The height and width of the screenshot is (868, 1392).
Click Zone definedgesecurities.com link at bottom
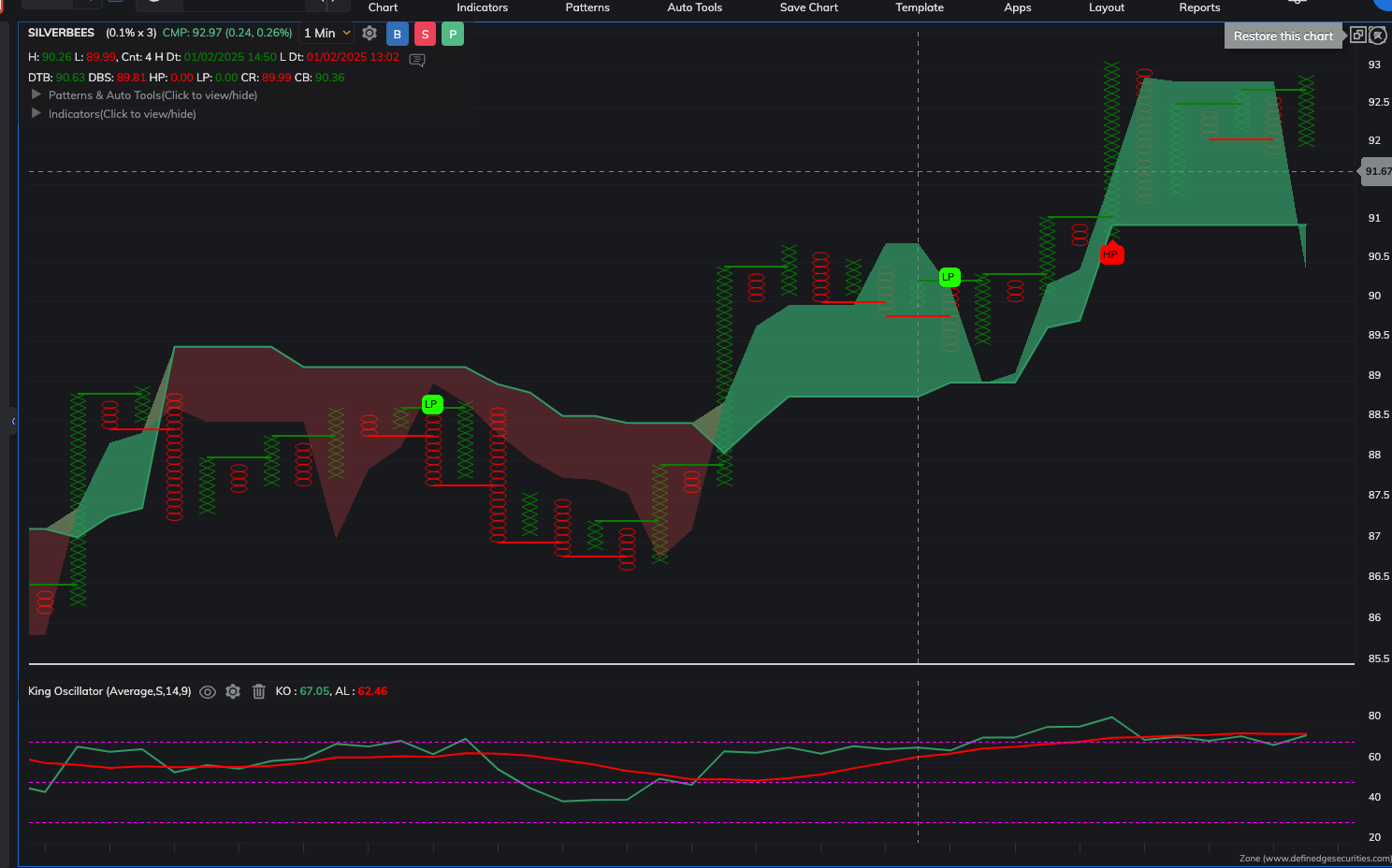(x=1315, y=859)
